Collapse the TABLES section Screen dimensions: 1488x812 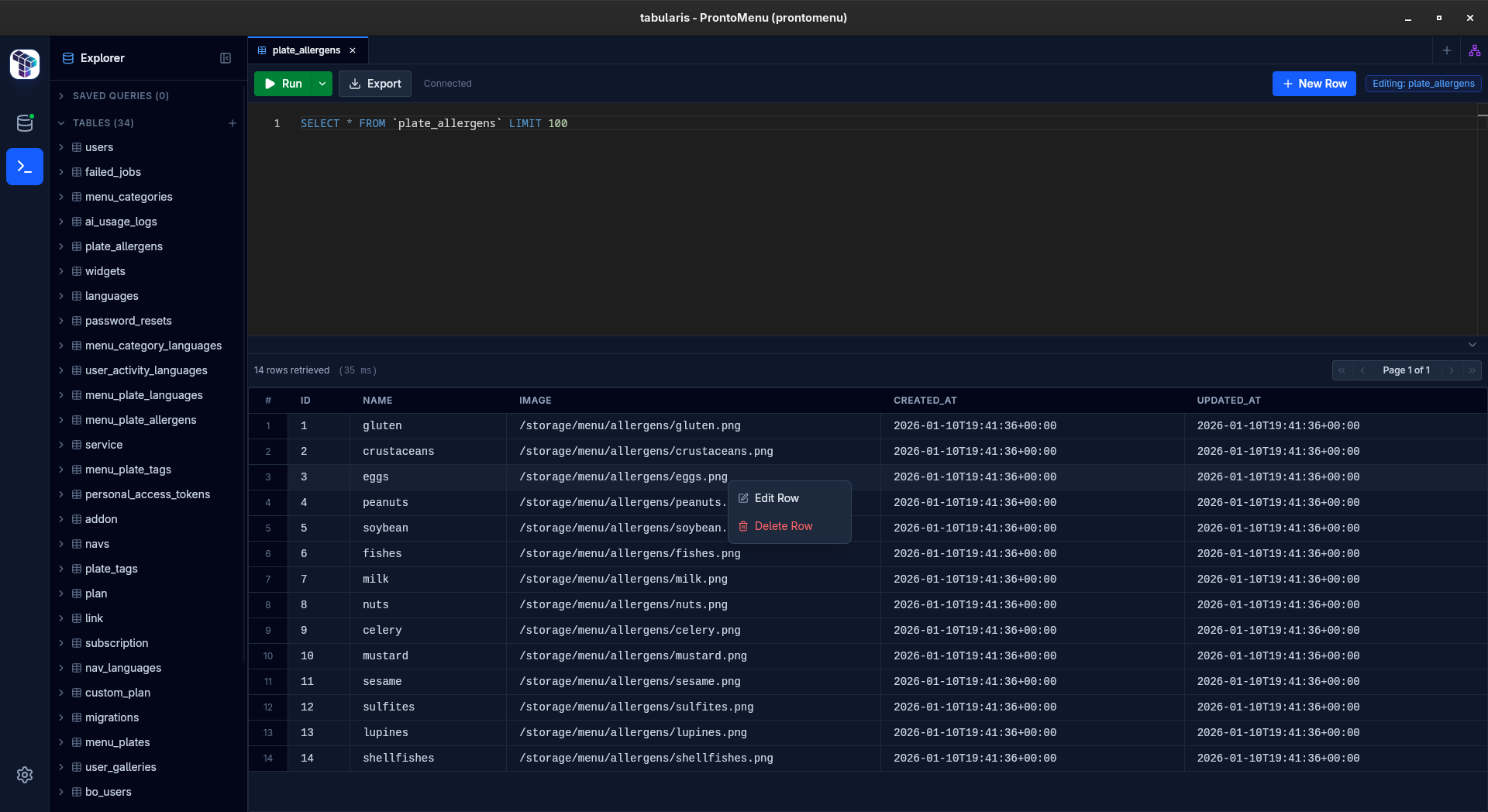61,122
